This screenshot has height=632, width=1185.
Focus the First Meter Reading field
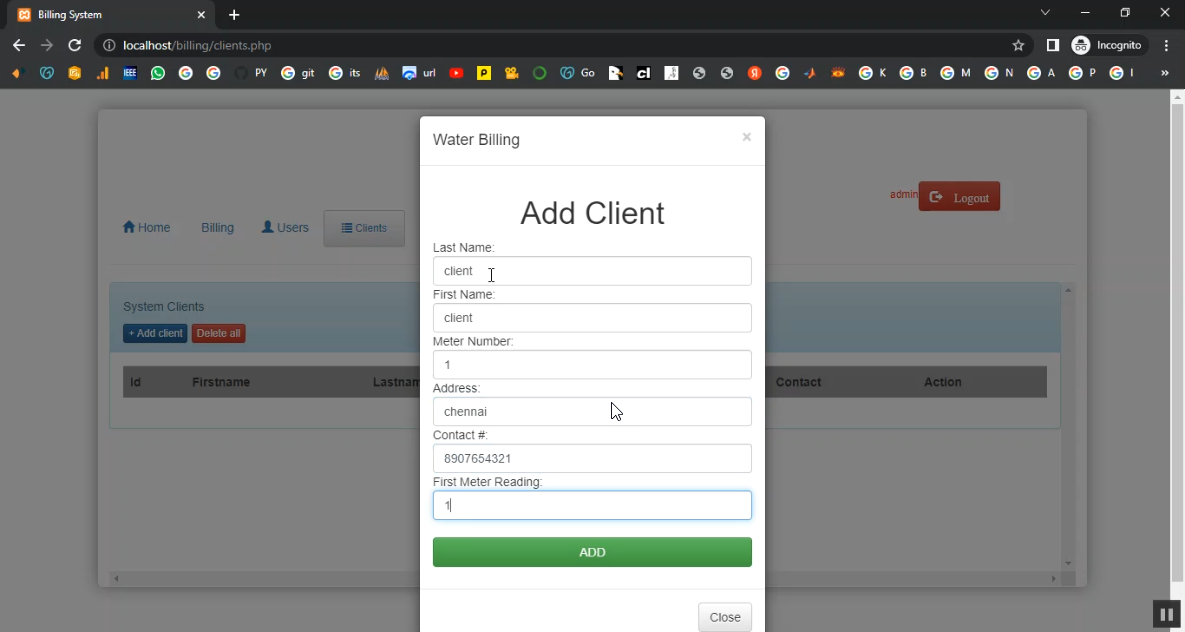coord(592,505)
